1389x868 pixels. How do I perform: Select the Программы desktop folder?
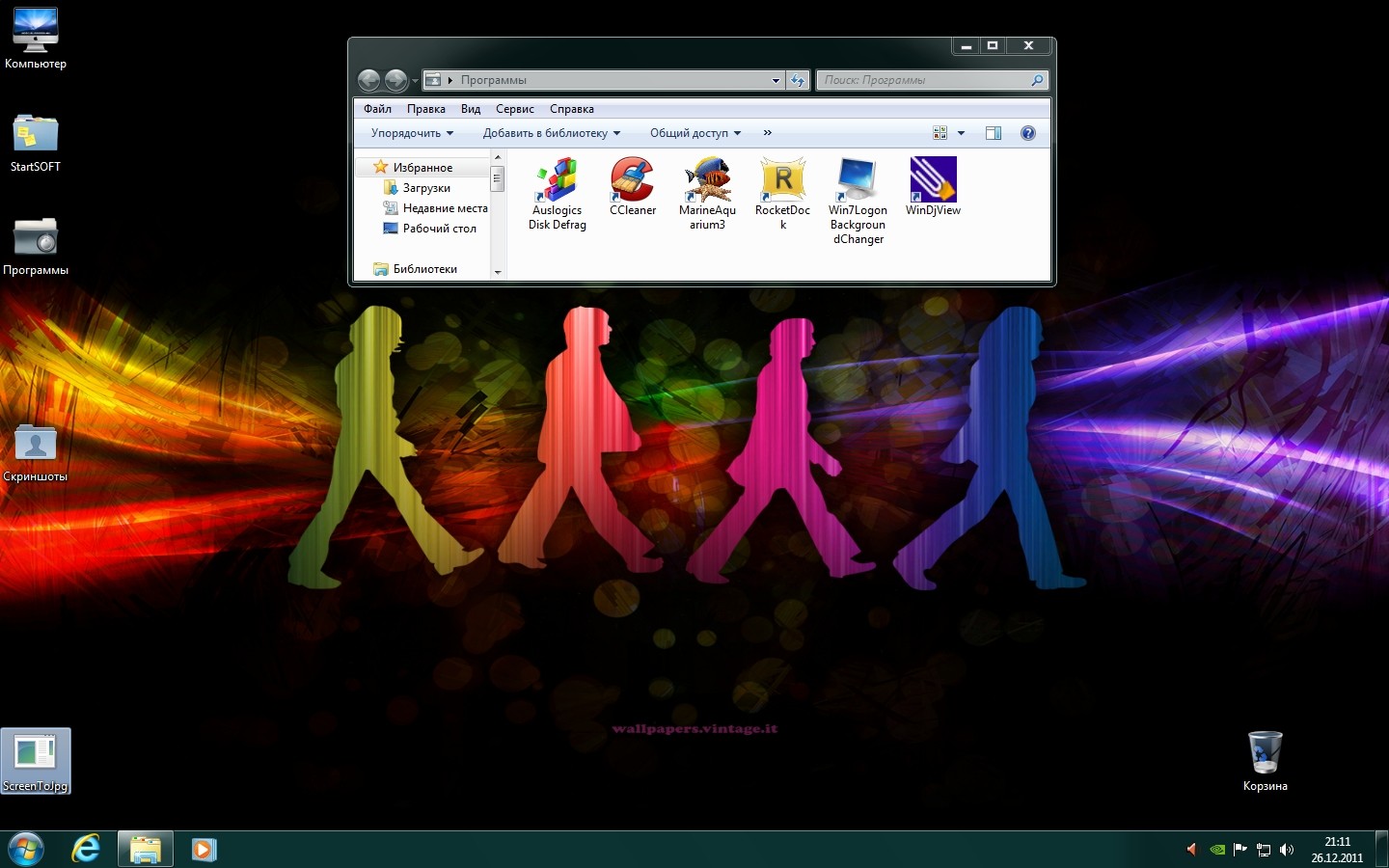click(x=36, y=246)
